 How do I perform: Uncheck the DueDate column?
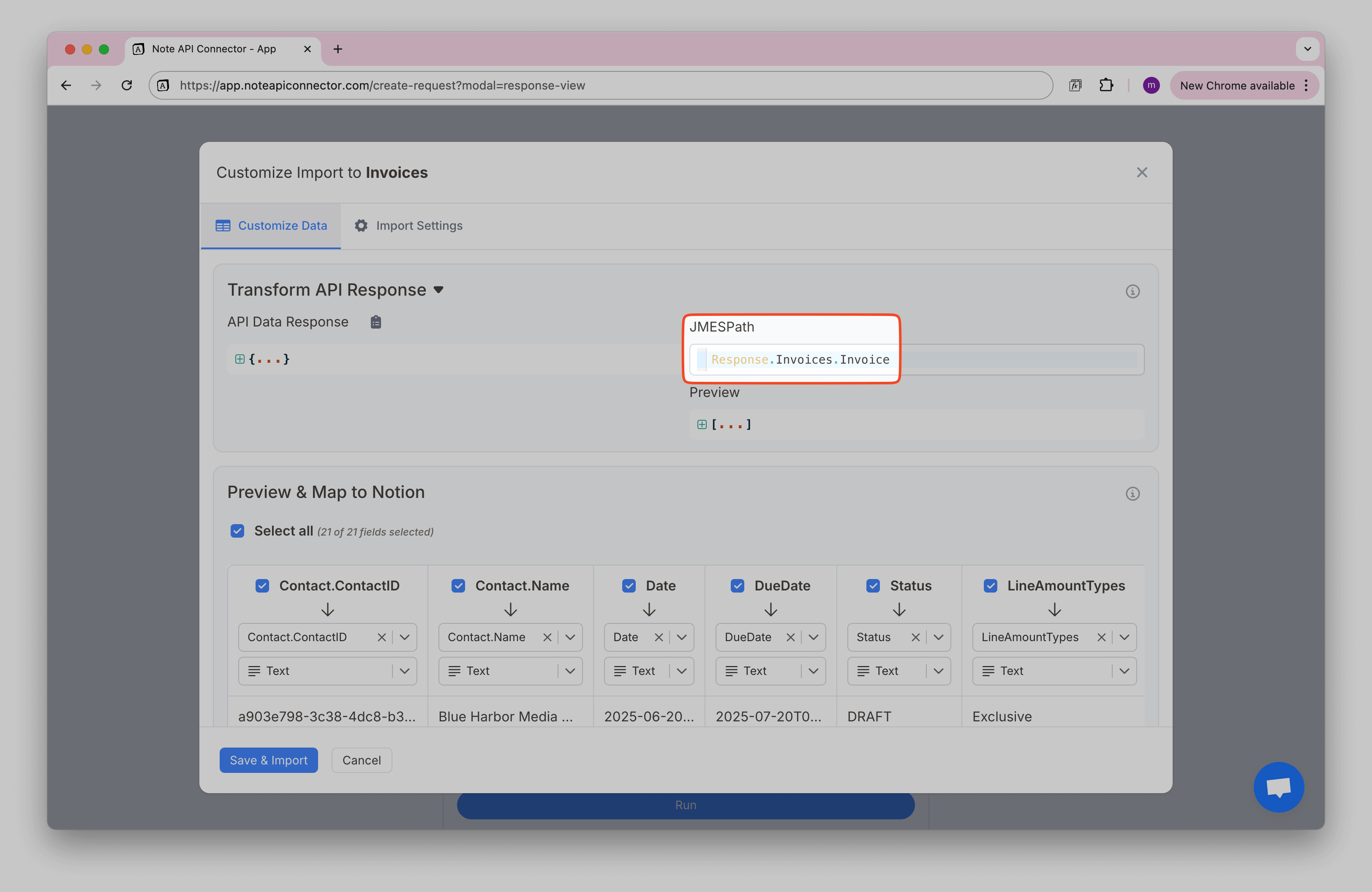point(737,586)
